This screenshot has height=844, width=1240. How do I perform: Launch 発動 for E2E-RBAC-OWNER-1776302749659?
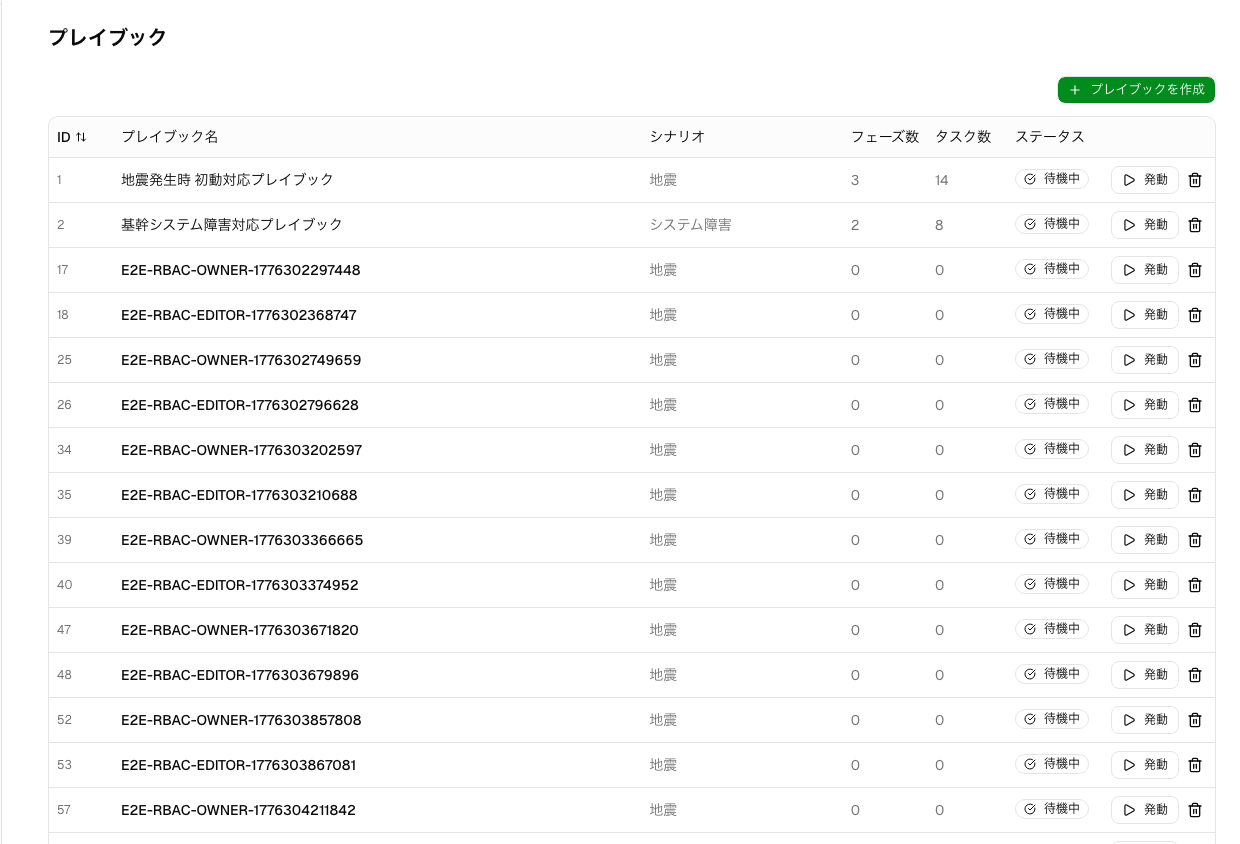[1145, 360]
